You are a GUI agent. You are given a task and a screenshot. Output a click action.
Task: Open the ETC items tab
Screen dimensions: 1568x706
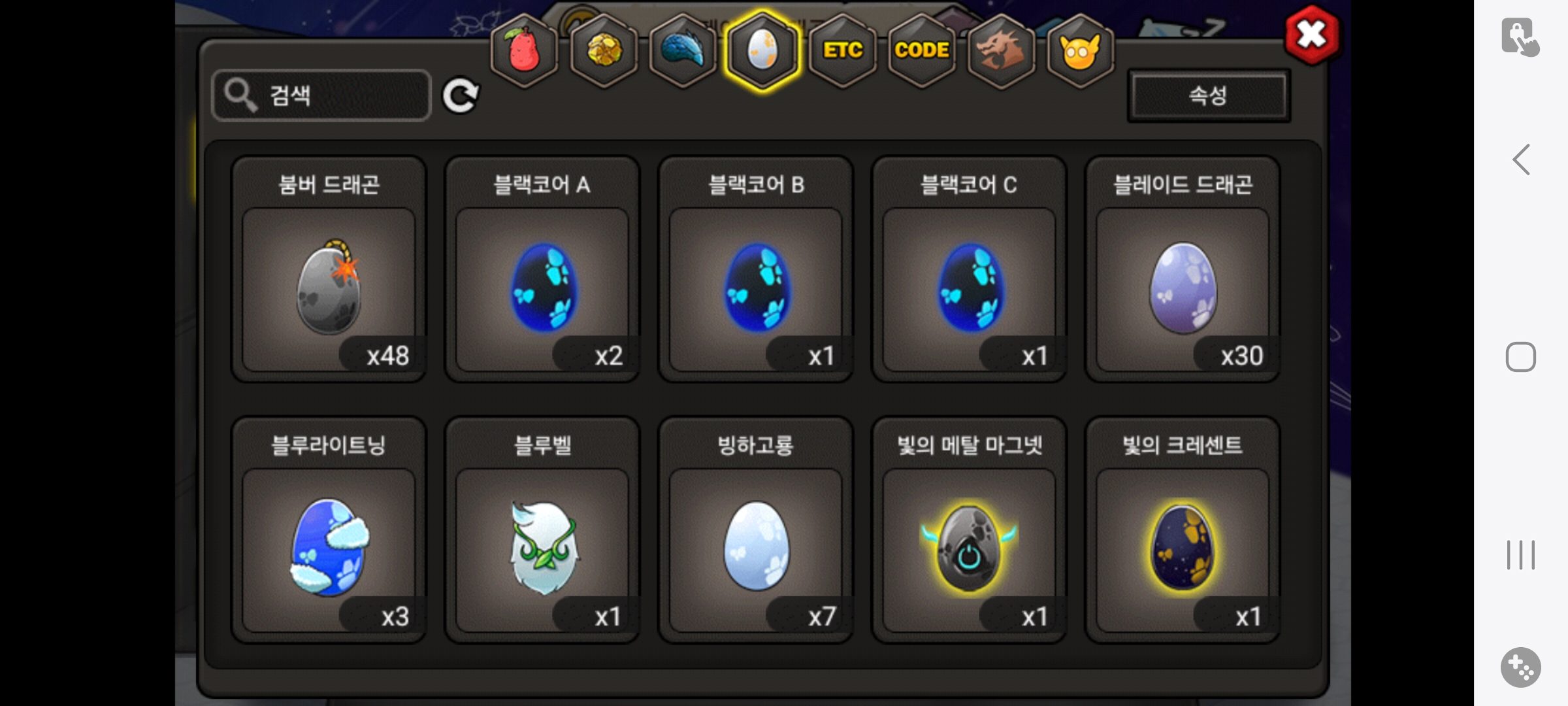point(843,51)
